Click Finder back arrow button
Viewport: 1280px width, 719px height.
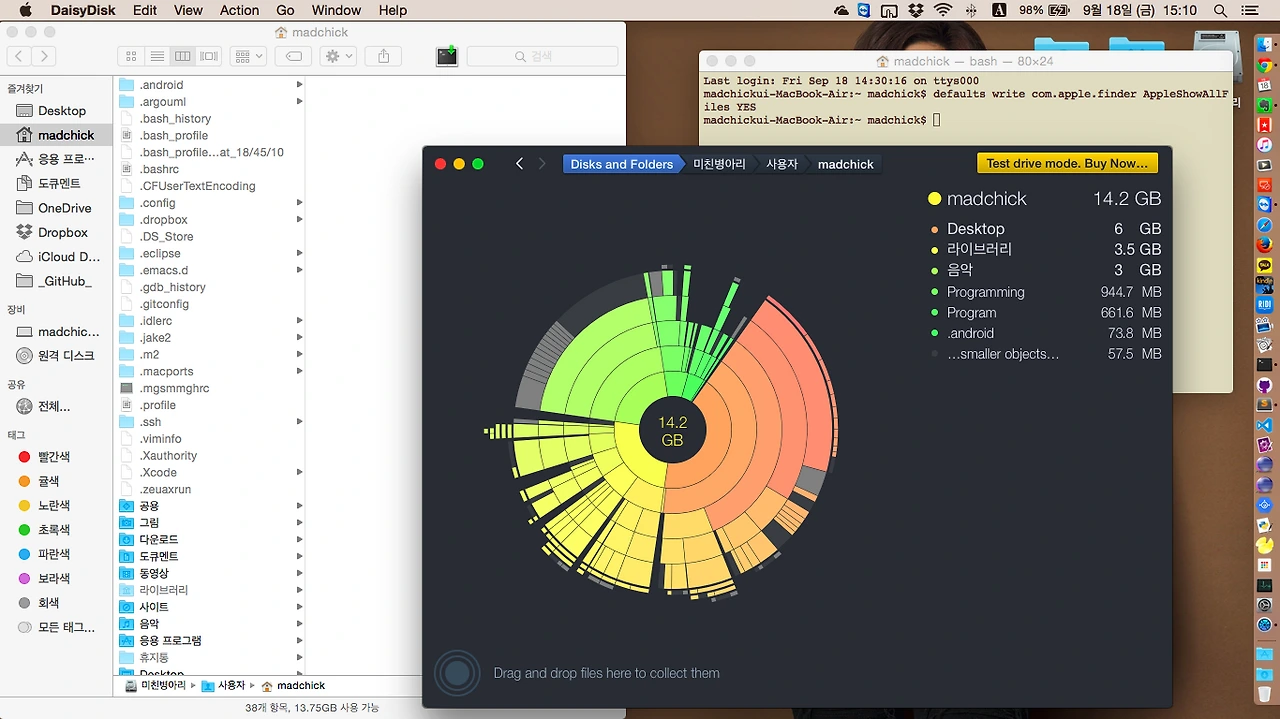pos(19,57)
